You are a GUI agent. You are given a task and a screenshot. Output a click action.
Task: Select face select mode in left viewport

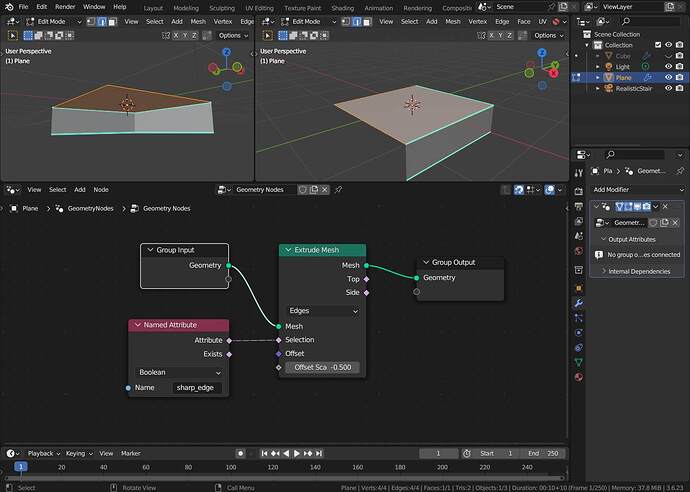click(x=113, y=22)
